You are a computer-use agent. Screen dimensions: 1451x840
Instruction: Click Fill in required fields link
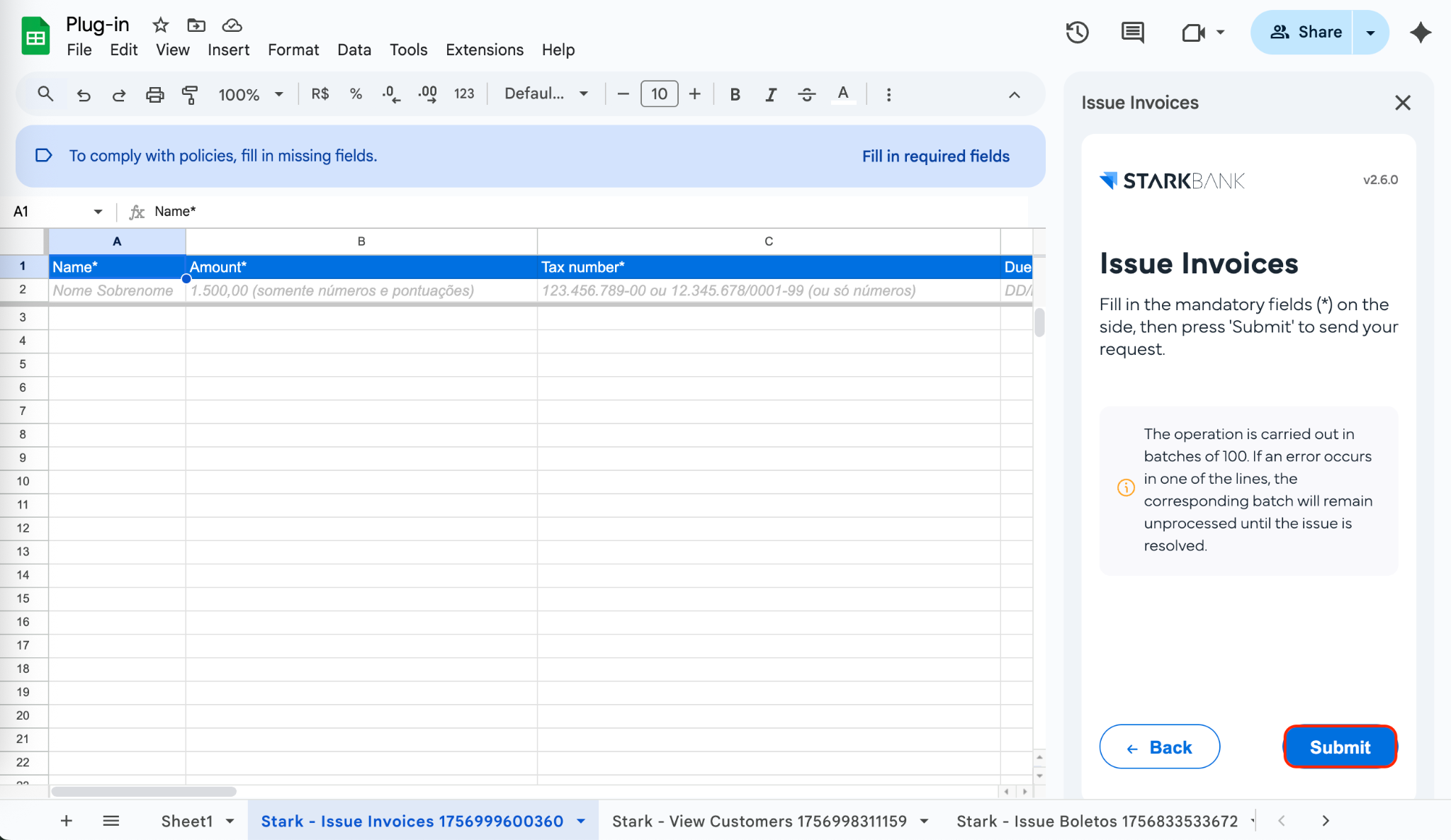point(935,156)
